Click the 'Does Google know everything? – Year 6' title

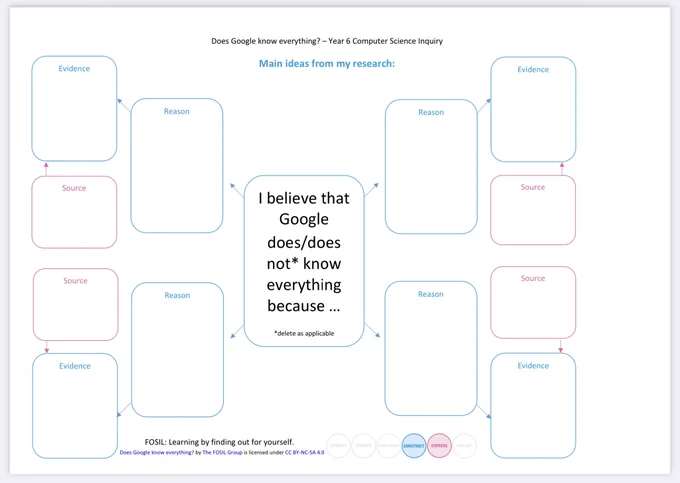(327, 41)
